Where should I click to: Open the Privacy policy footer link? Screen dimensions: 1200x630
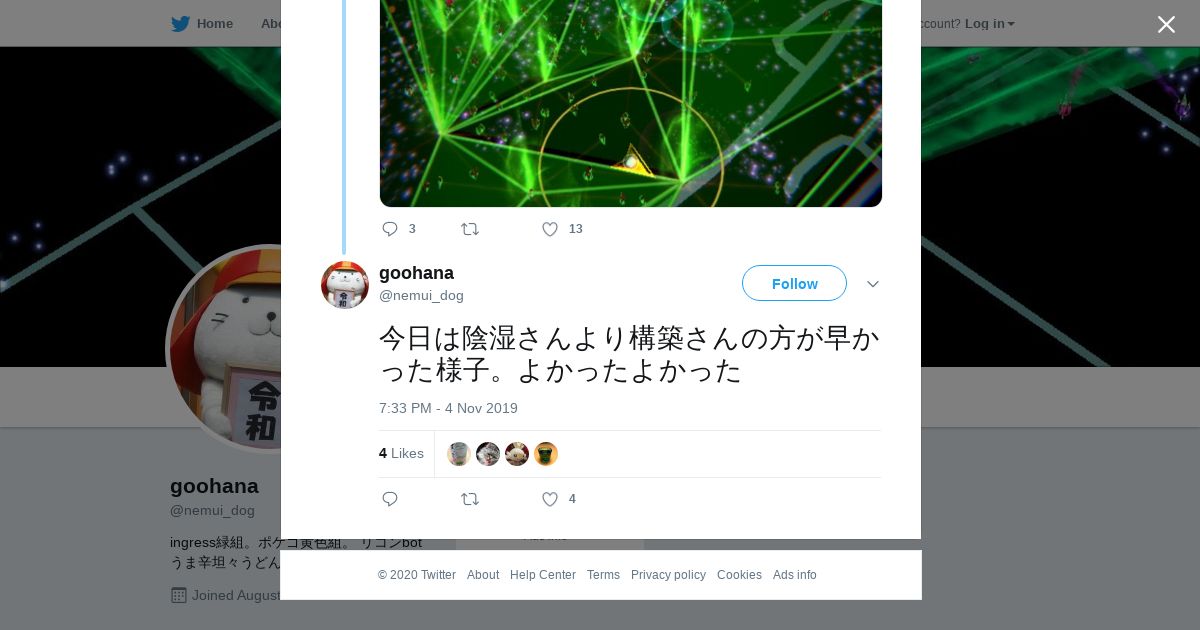point(668,575)
